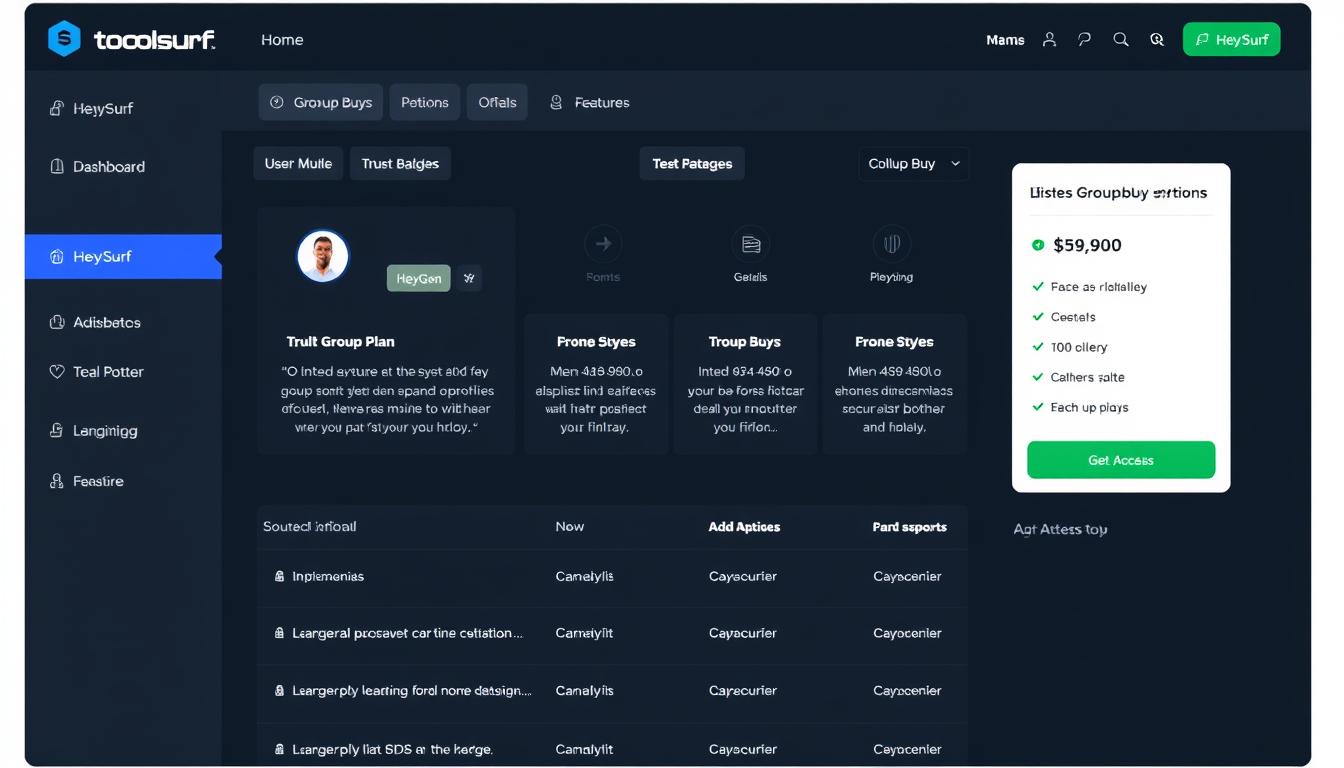Click the Group Buys tab icon
Image resolution: width=1344 pixels, height=768 pixels.
277,102
